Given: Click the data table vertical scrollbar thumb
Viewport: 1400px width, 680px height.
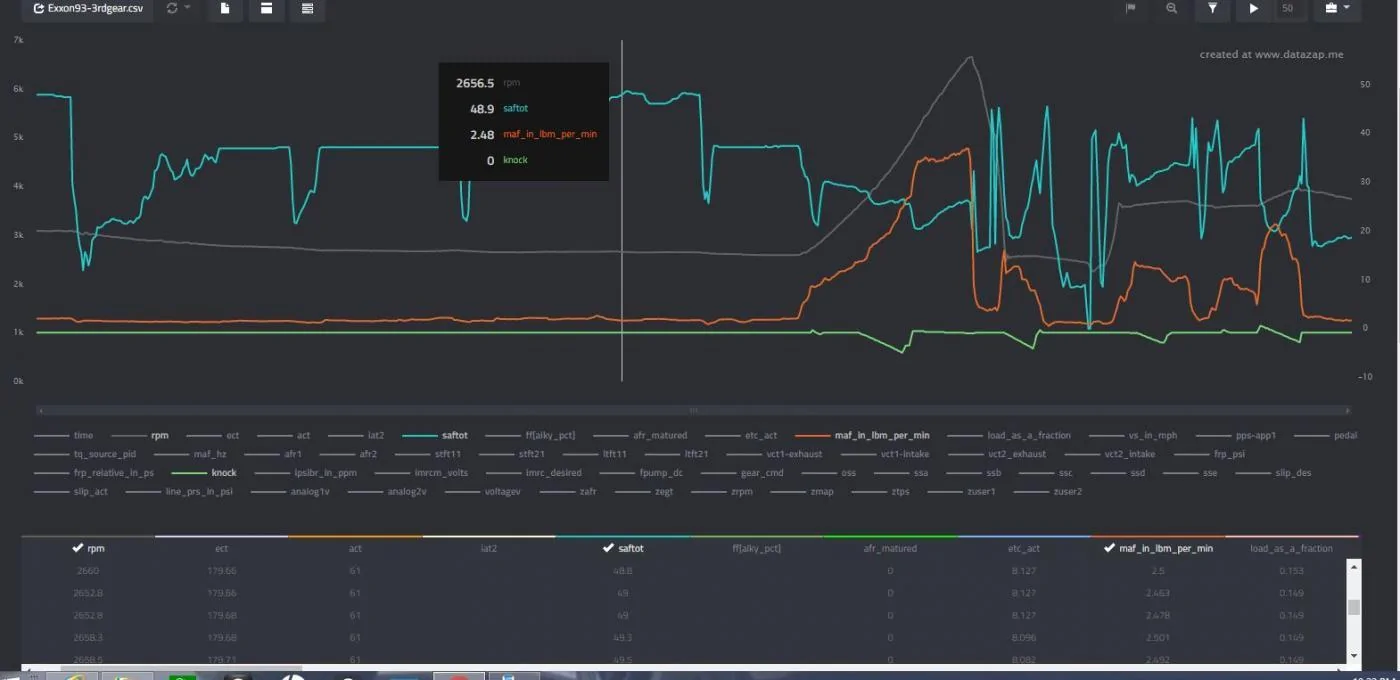Looking at the screenshot, I should coord(1354,607).
